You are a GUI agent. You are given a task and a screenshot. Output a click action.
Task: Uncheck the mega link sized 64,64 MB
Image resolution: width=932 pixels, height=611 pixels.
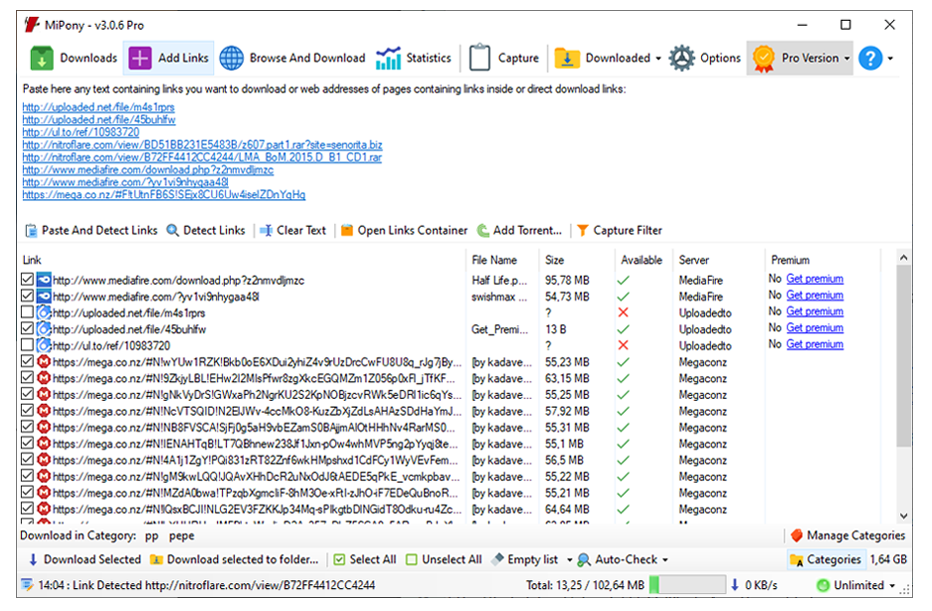coord(27,508)
